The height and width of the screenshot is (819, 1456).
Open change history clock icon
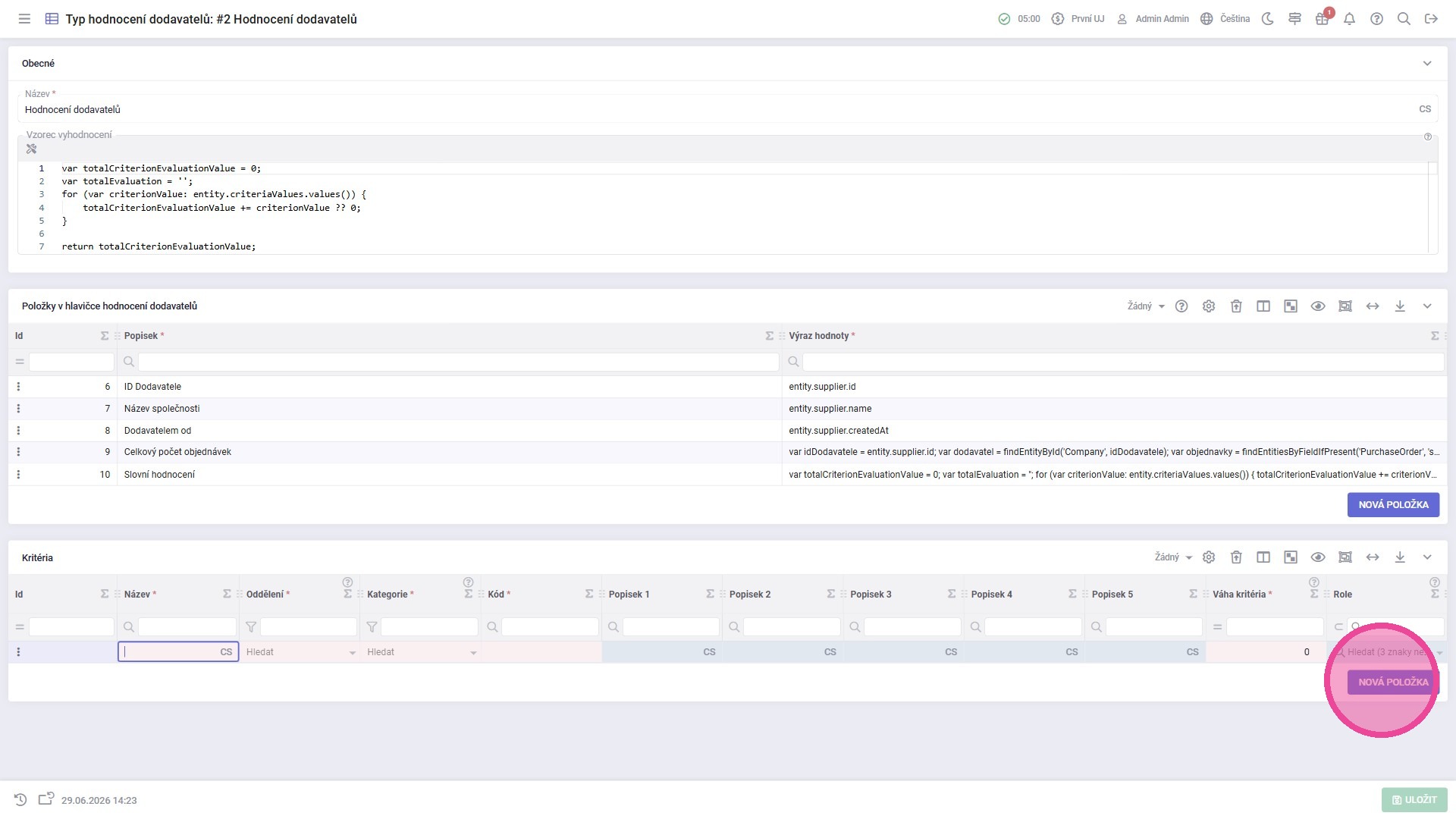point(20,800)
